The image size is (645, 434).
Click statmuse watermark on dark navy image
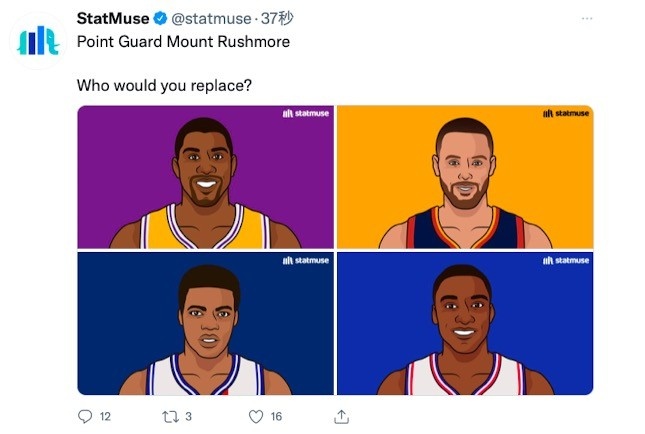305,260
